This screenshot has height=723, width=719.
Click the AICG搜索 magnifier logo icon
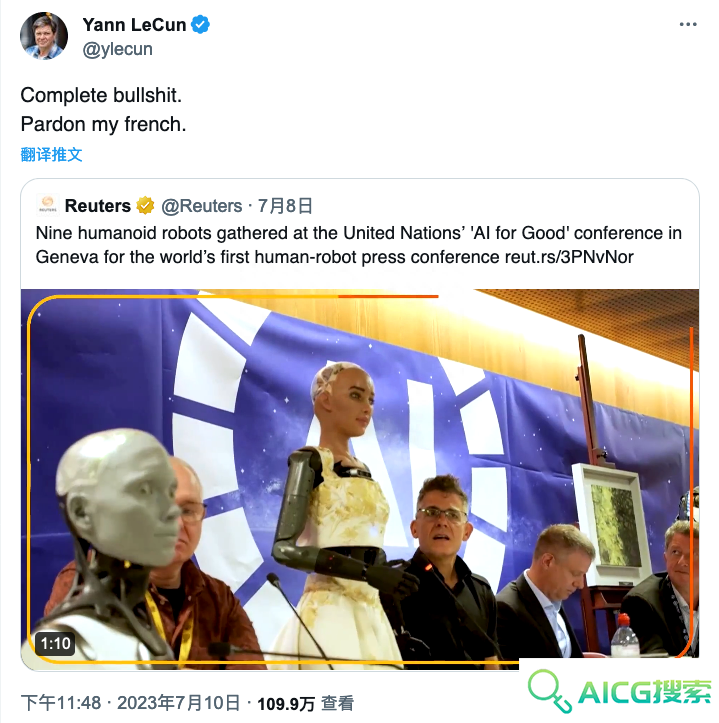click(x=550, y=690)
